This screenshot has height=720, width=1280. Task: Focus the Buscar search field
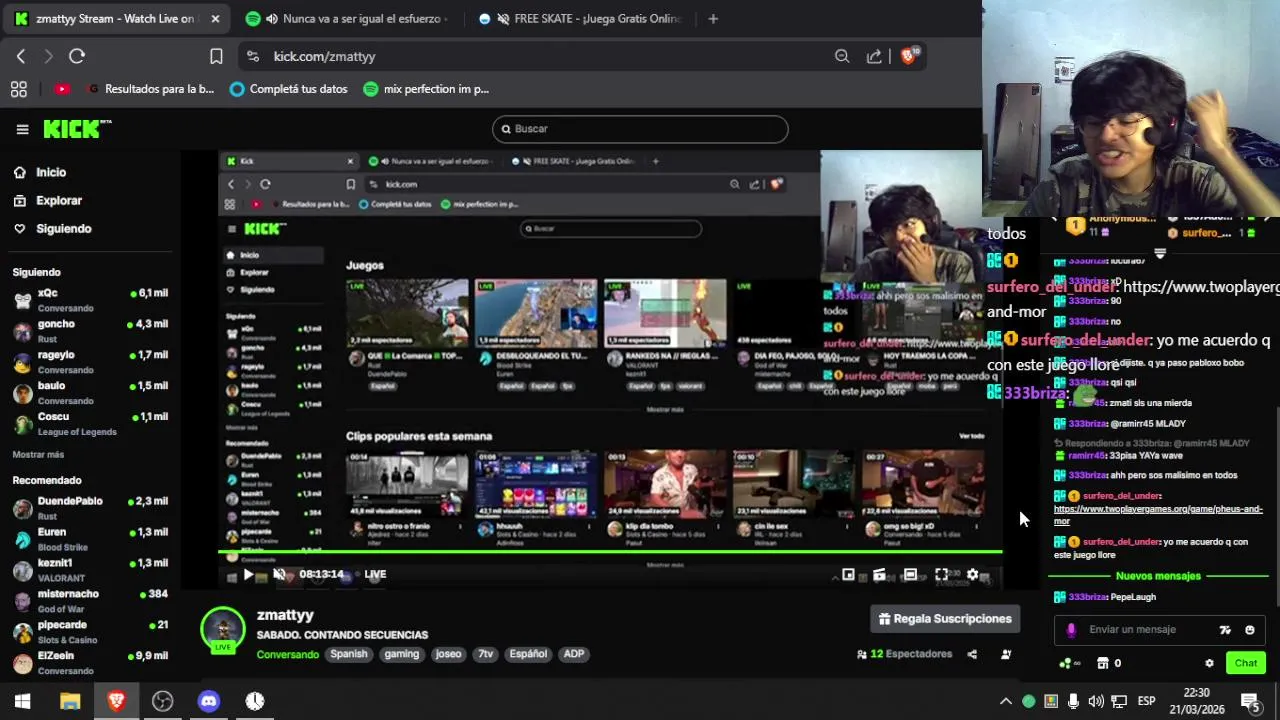(640, 129)
